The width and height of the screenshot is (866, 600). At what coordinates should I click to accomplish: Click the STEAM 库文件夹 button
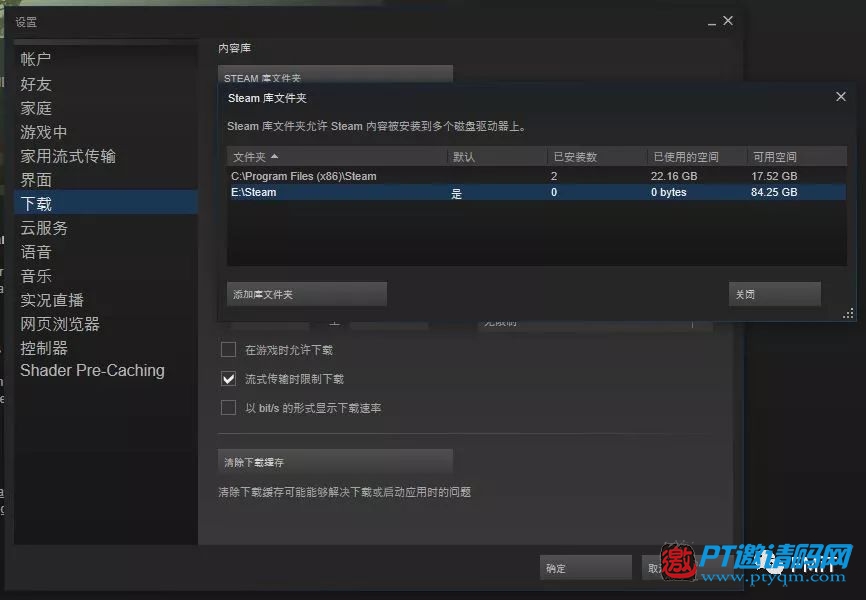335,75
